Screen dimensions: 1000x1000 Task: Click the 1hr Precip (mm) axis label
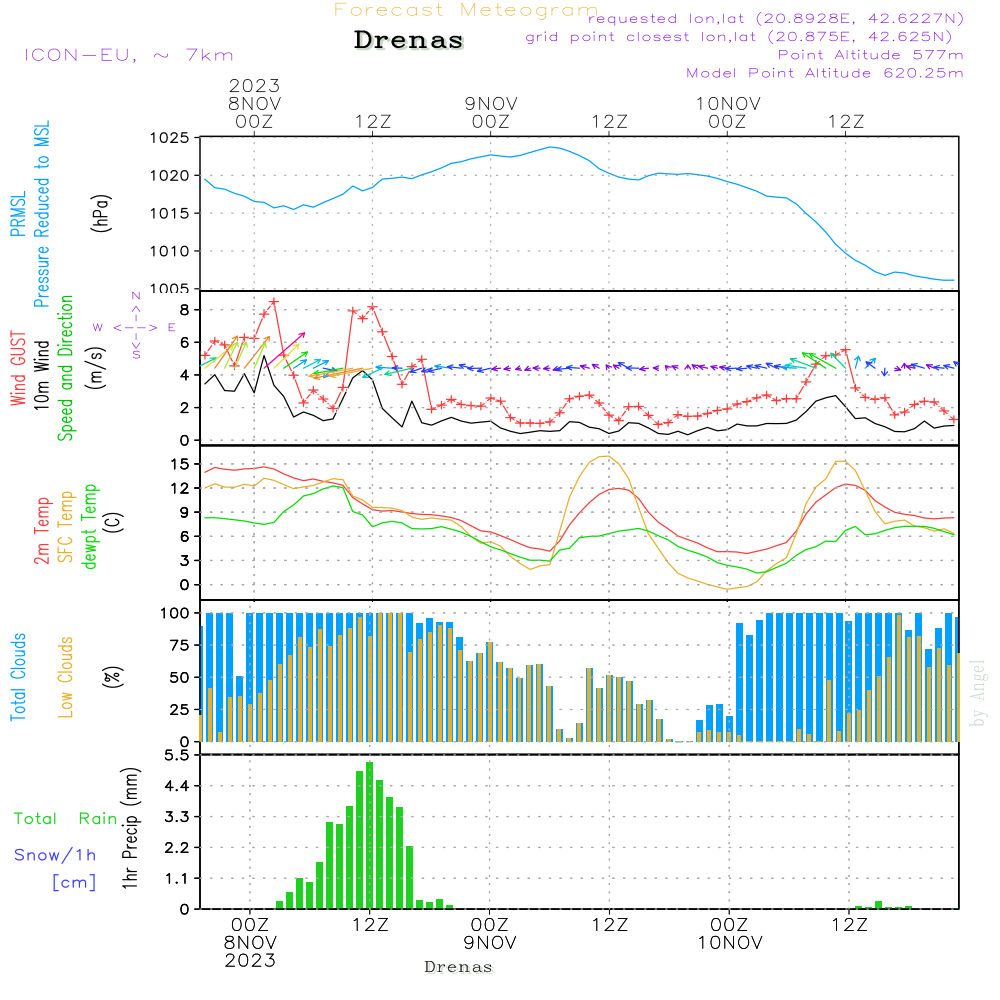point(129,830)
